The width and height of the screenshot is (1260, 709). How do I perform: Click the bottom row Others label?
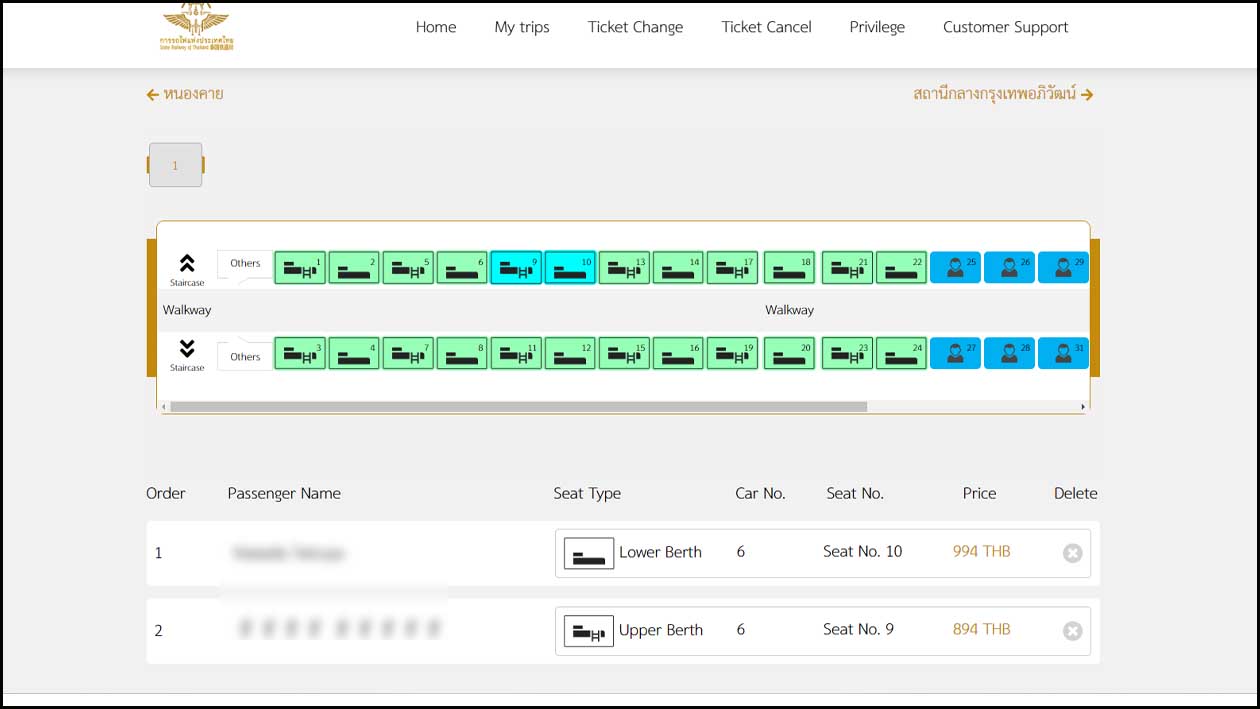point(245,356)
